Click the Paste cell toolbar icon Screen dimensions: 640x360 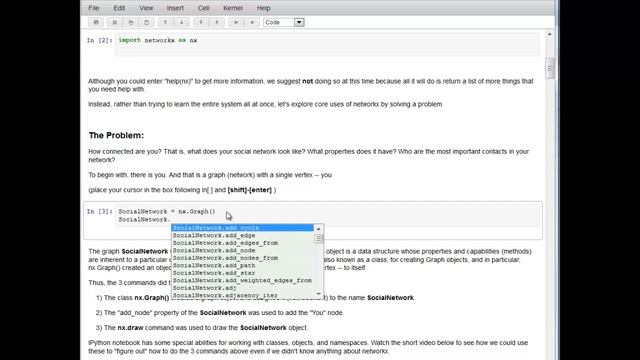147,22
